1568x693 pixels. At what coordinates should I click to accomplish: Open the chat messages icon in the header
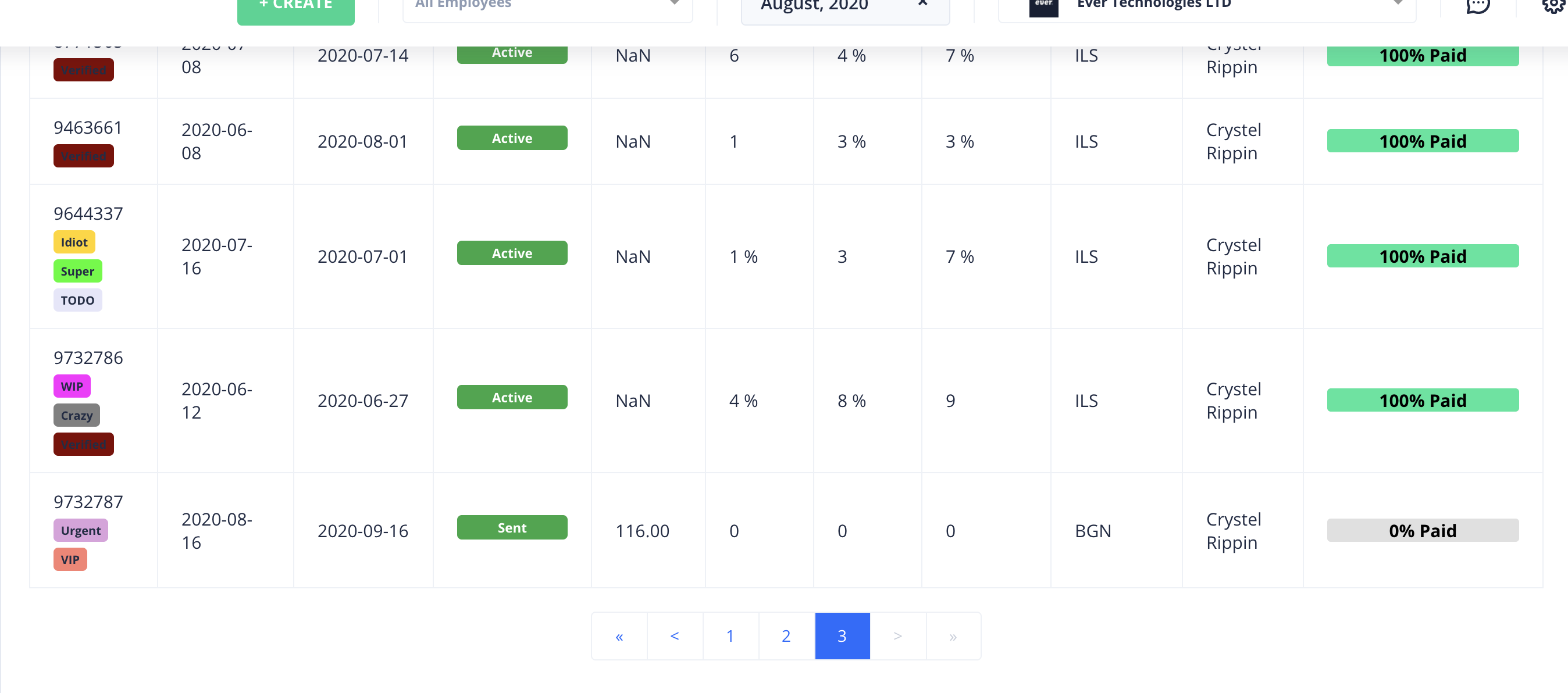(x=1477, y=8)
